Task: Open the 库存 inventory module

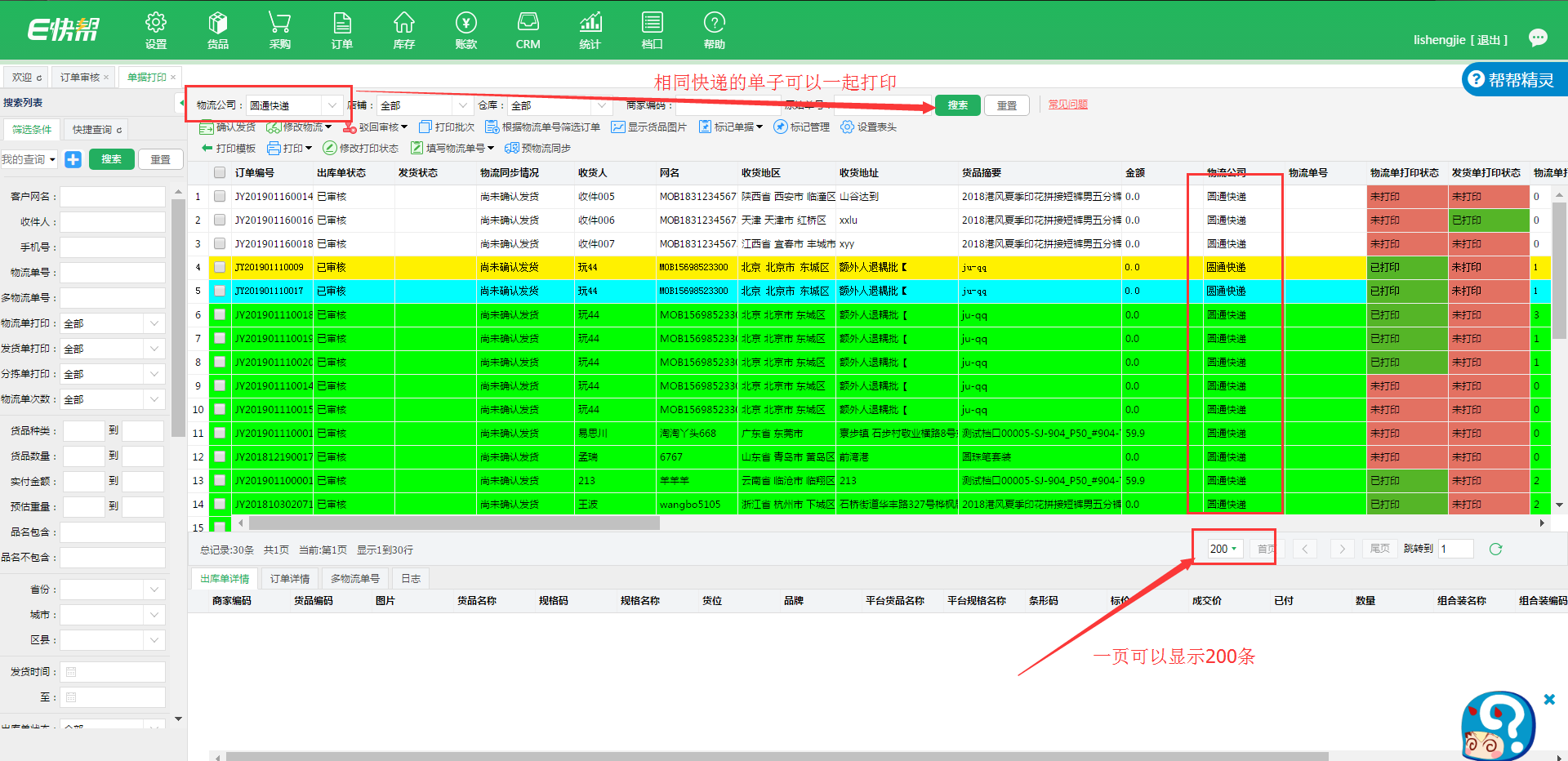Action: pos(404,31)
